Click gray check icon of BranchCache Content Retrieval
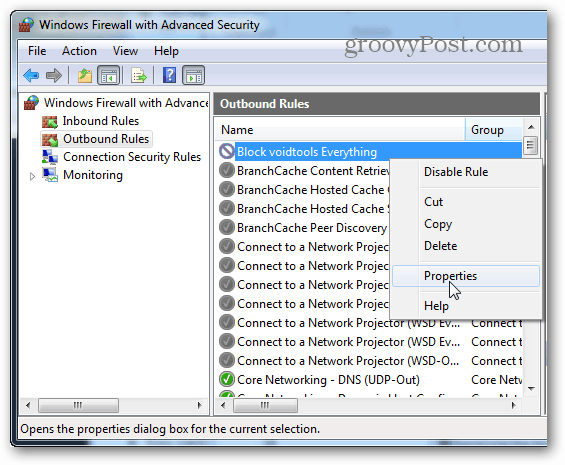The width and height of the screenshot is (565, 465). pos(227,170)
